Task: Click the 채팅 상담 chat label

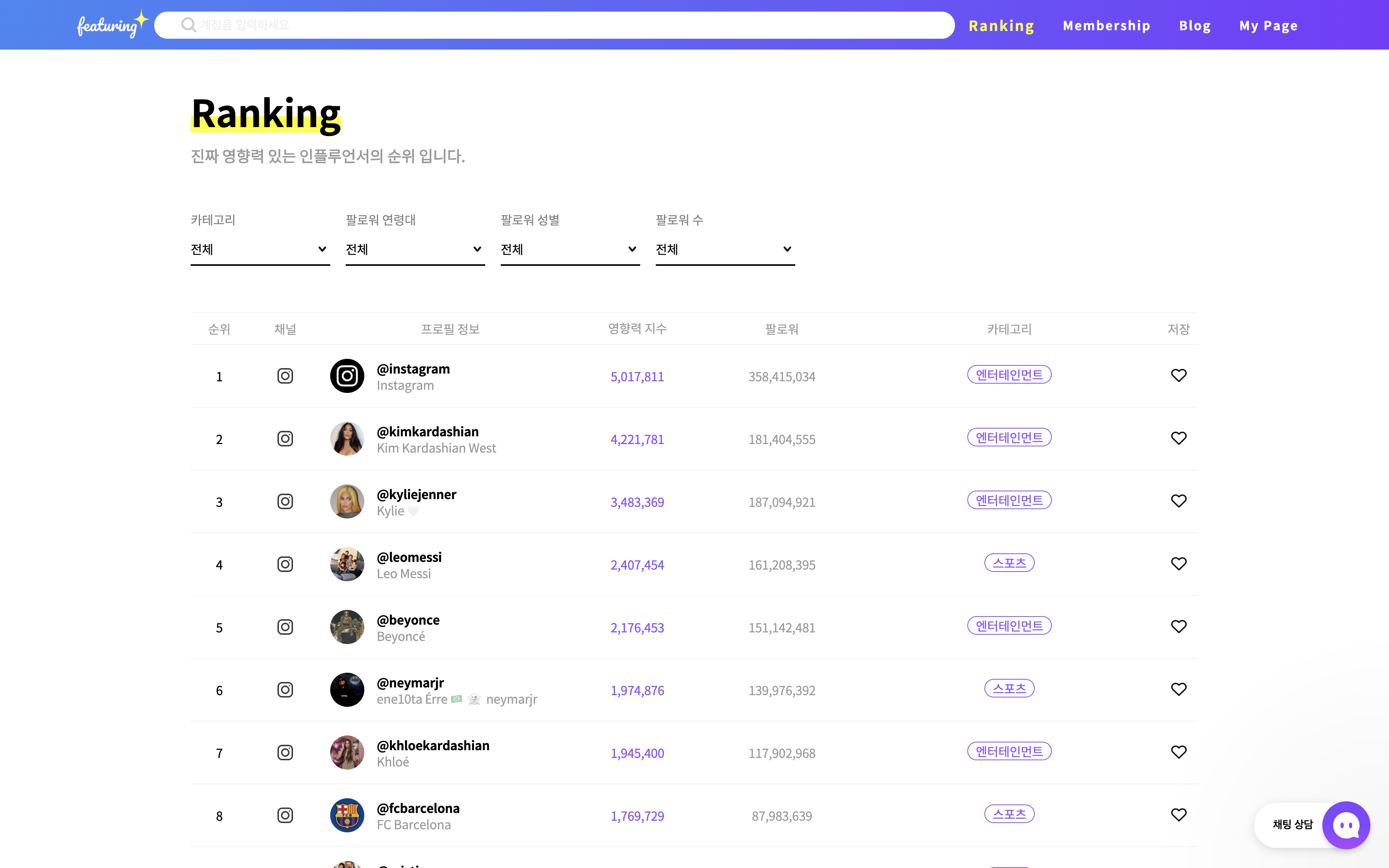Action: pyautogui.click(x=1292, y=825)
